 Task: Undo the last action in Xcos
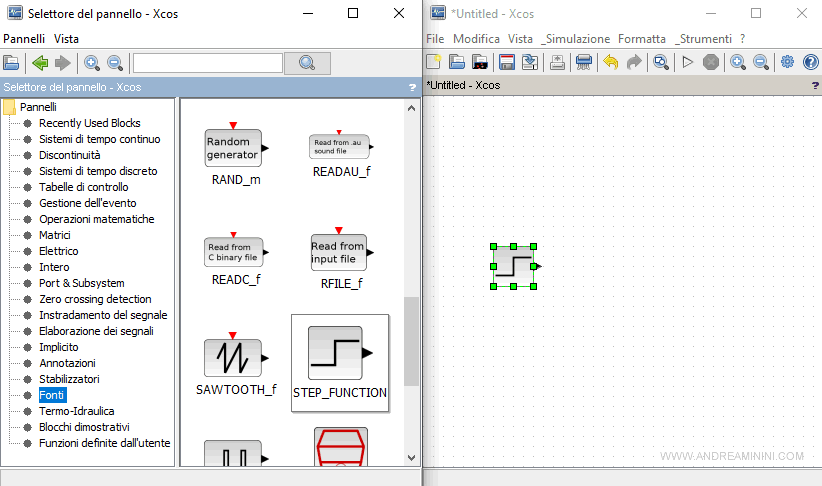(x=611, y=62)
